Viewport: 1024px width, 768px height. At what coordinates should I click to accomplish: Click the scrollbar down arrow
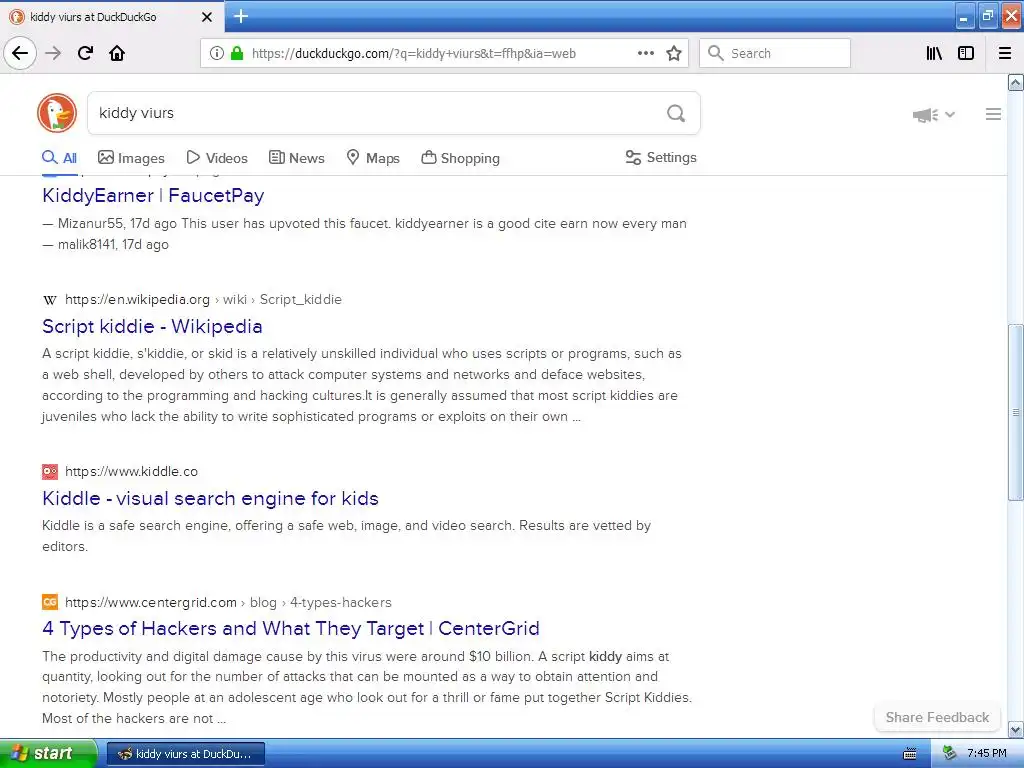1016,729
